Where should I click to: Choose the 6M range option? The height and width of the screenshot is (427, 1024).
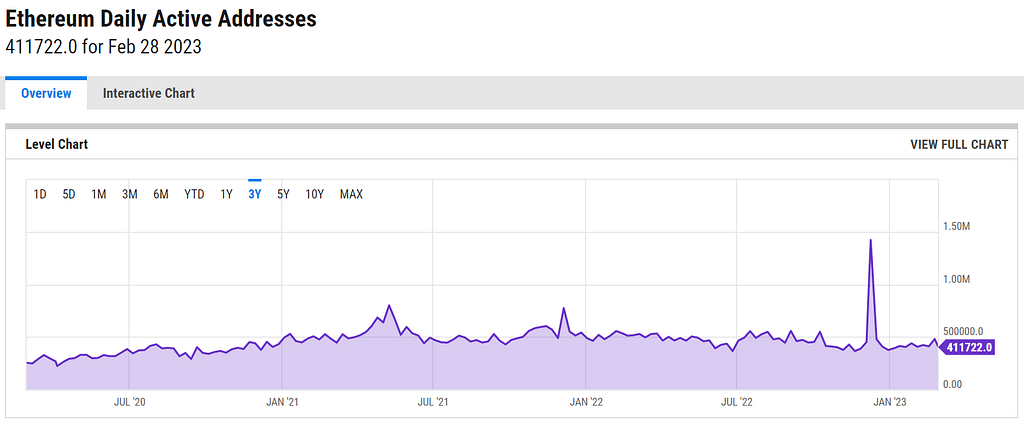pyautogui.click(x=161, y=194)
